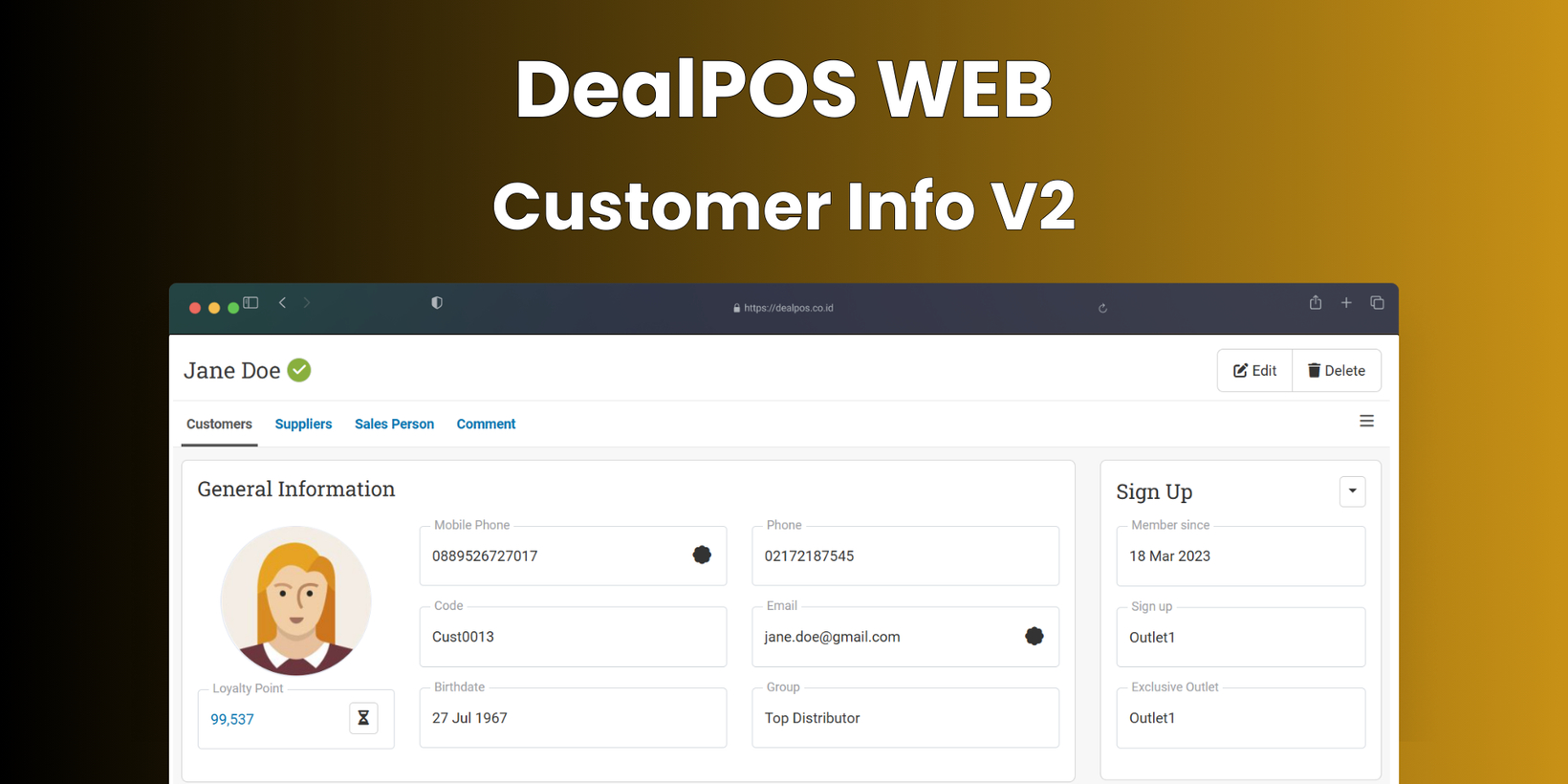Go back using browser back chevron
This screenshot has height=784, width=1568.
pos(283,303)
